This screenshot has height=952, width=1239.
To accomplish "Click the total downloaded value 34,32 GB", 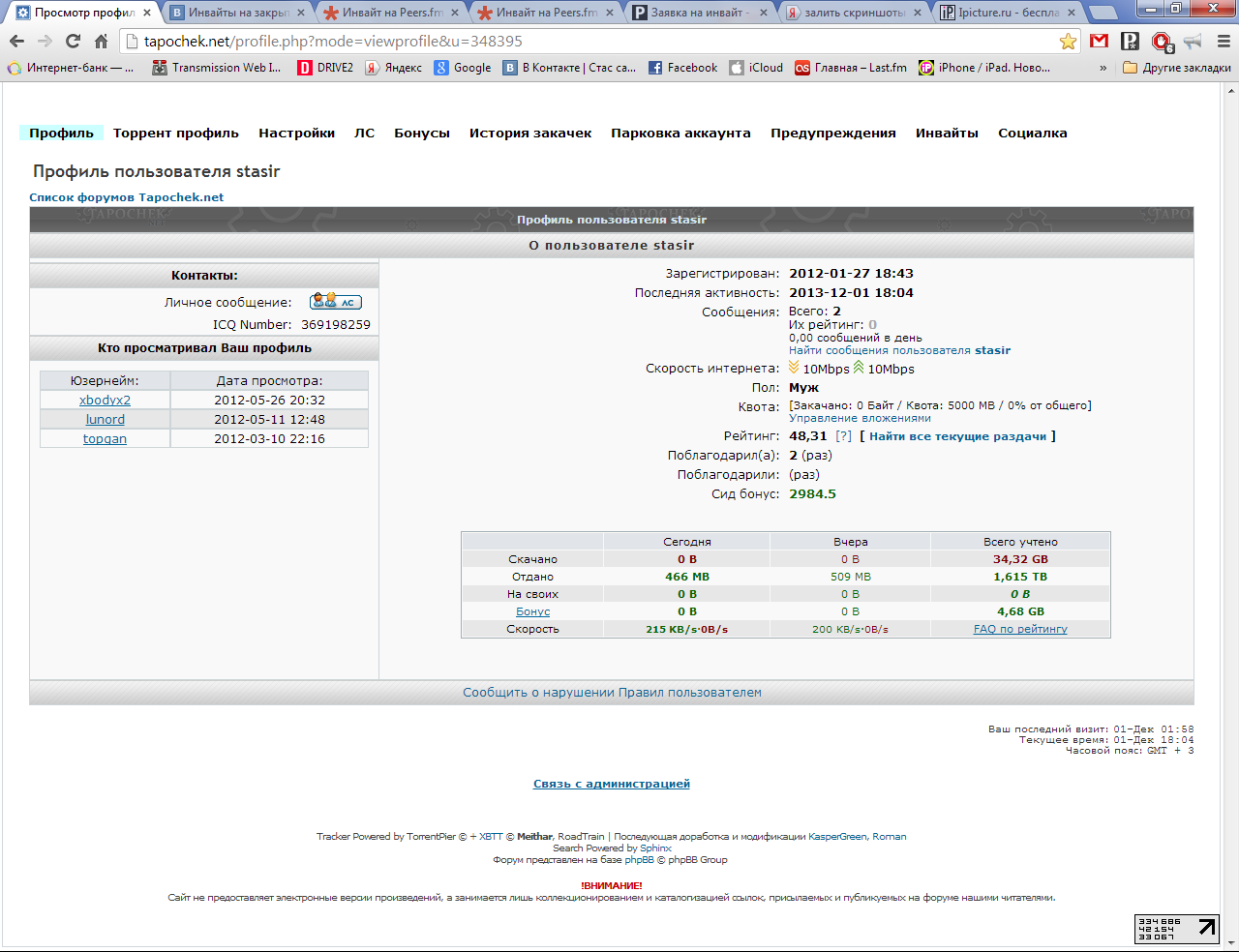I will point(1020,559).
